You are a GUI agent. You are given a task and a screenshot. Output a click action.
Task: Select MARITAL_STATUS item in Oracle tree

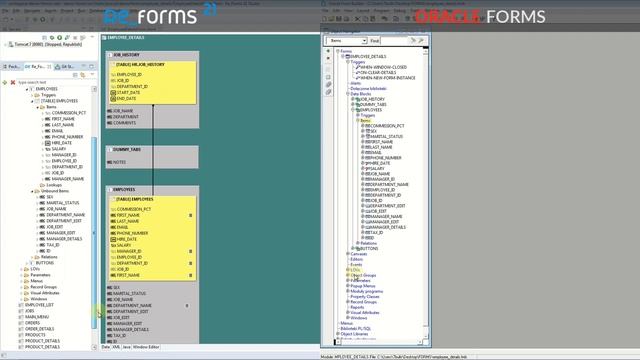pyautogui.click(x=387, y=137)
